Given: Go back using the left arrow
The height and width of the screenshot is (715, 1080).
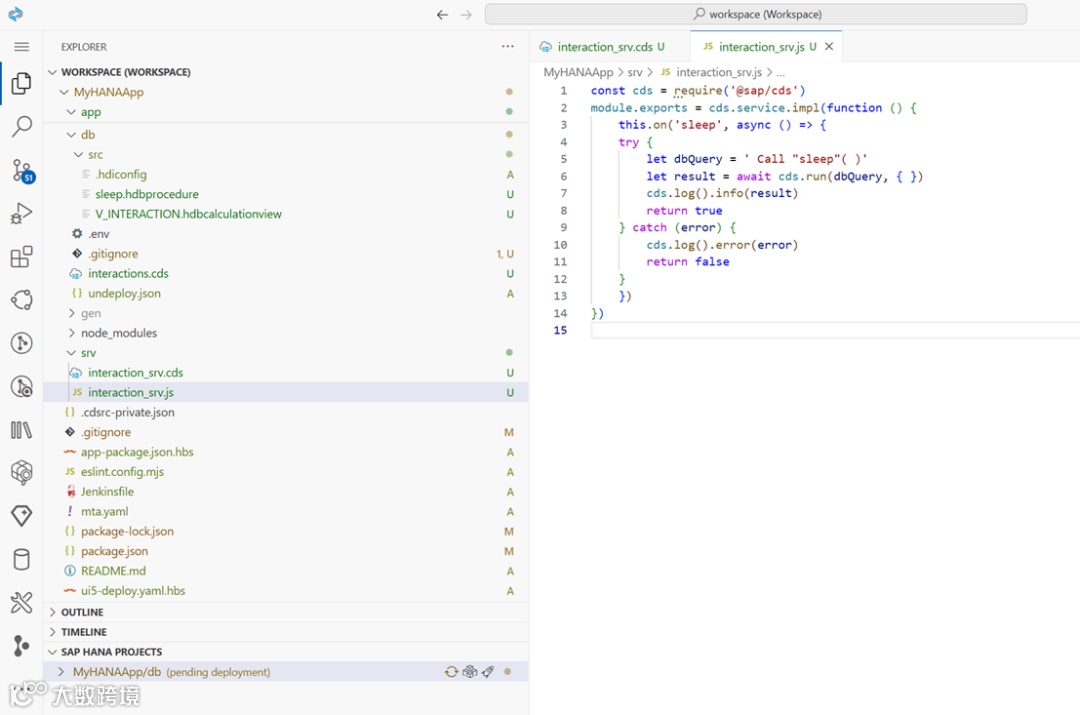Looking at the screenshot, I should click(443, 15).
